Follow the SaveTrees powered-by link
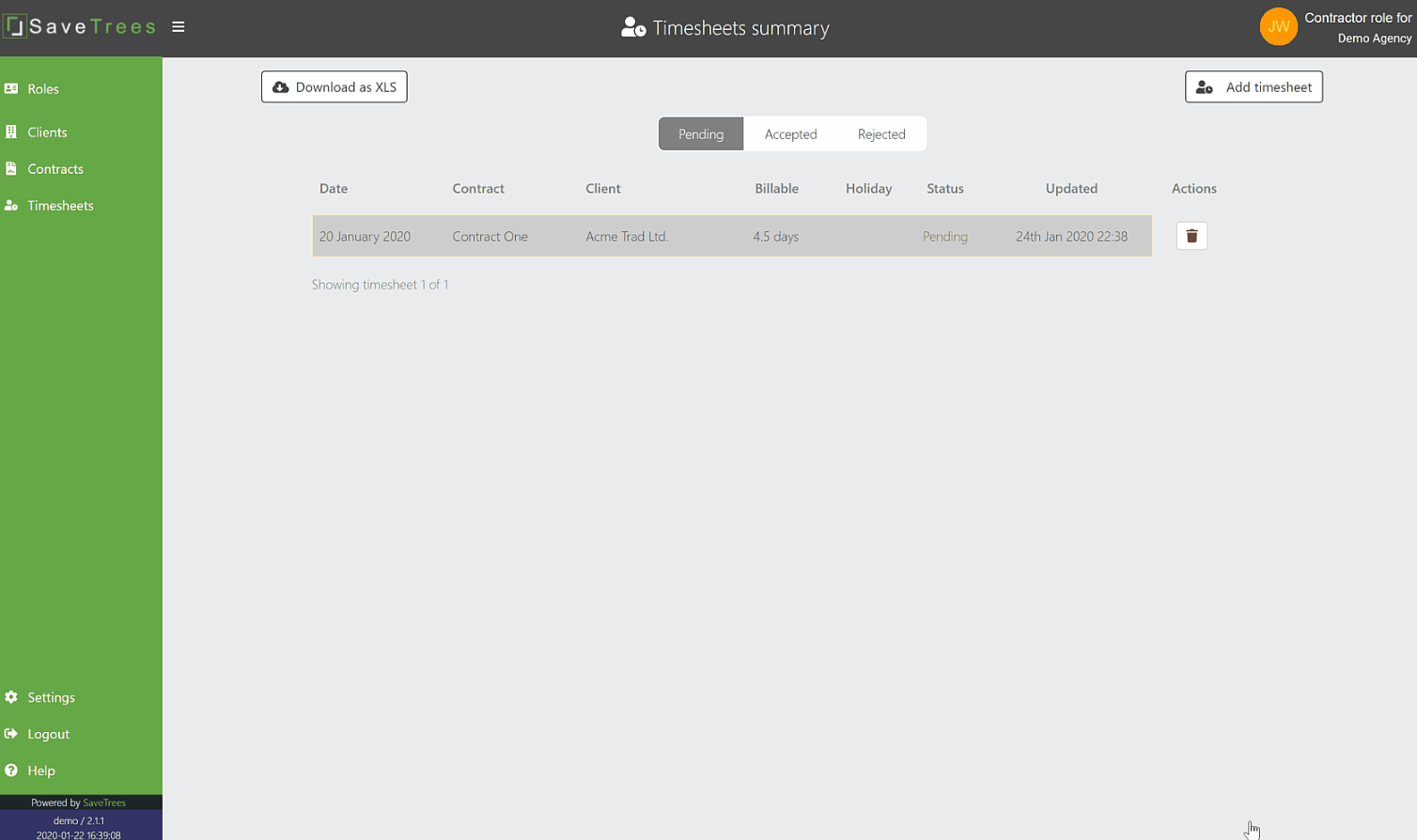This screenshot has width=1417, height=840. (x=104, y=803)
